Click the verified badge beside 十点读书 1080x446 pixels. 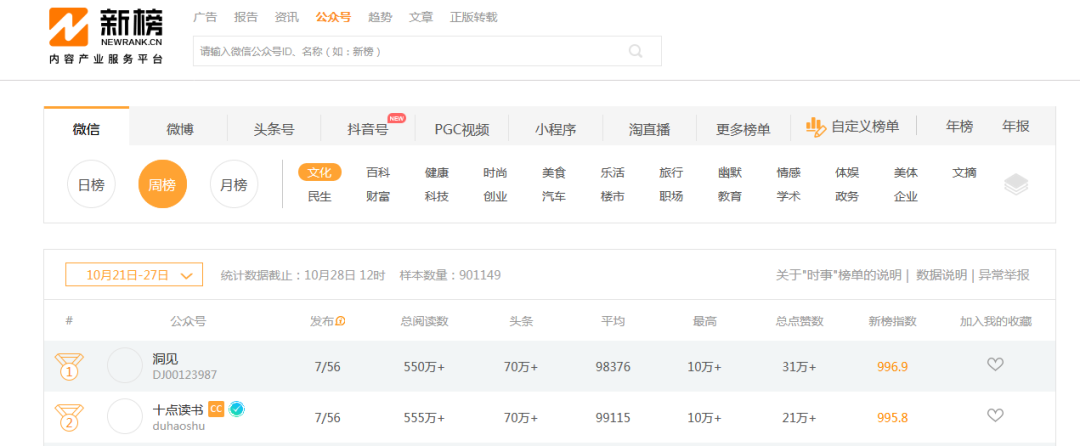[x=237, y=409]
